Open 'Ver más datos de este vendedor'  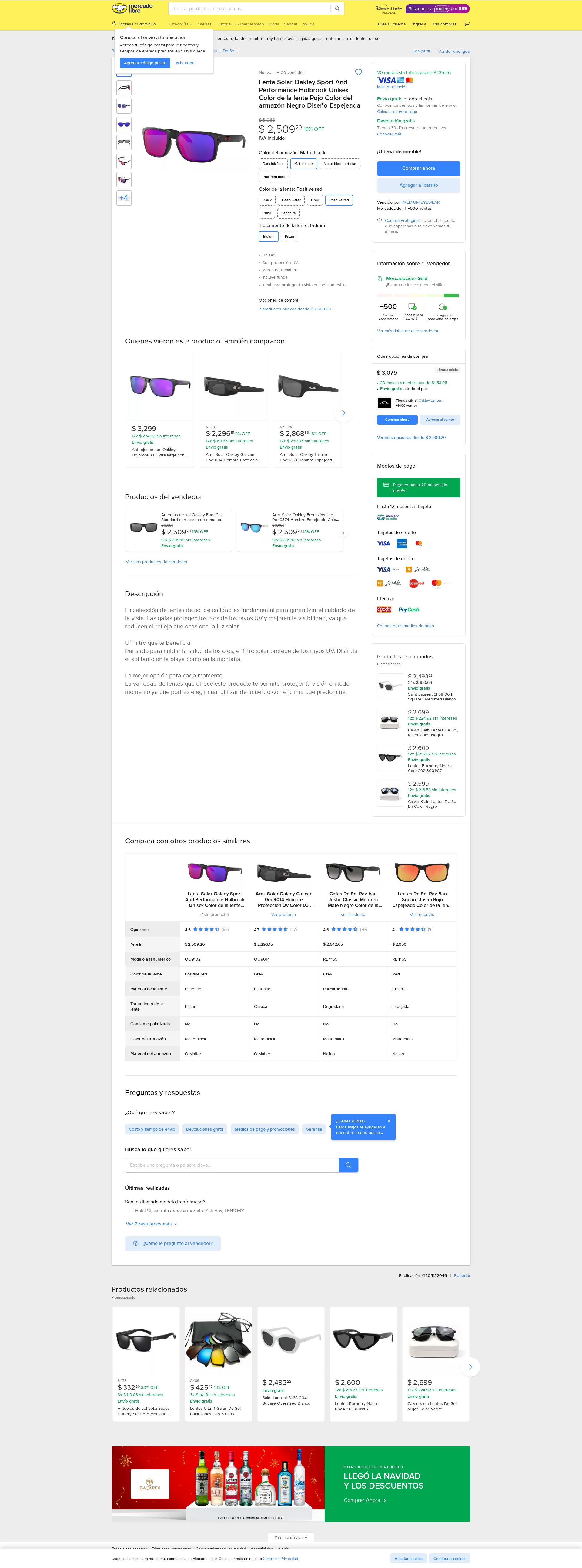pos(407,331)
